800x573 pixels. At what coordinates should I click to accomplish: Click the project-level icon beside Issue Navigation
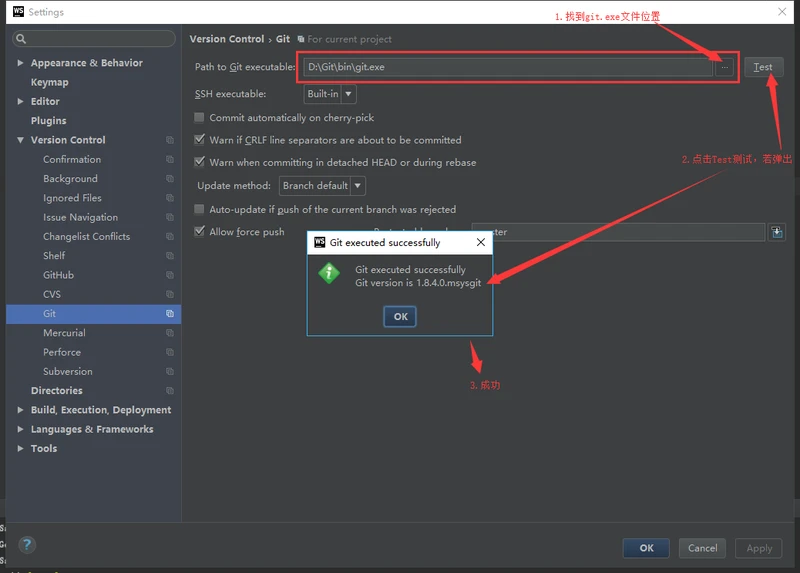tap(170, 217)
